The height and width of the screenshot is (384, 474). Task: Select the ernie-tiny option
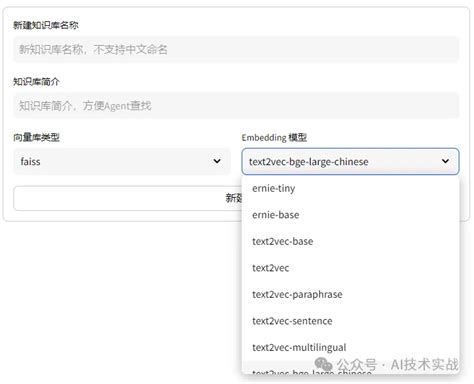(350, 188)
